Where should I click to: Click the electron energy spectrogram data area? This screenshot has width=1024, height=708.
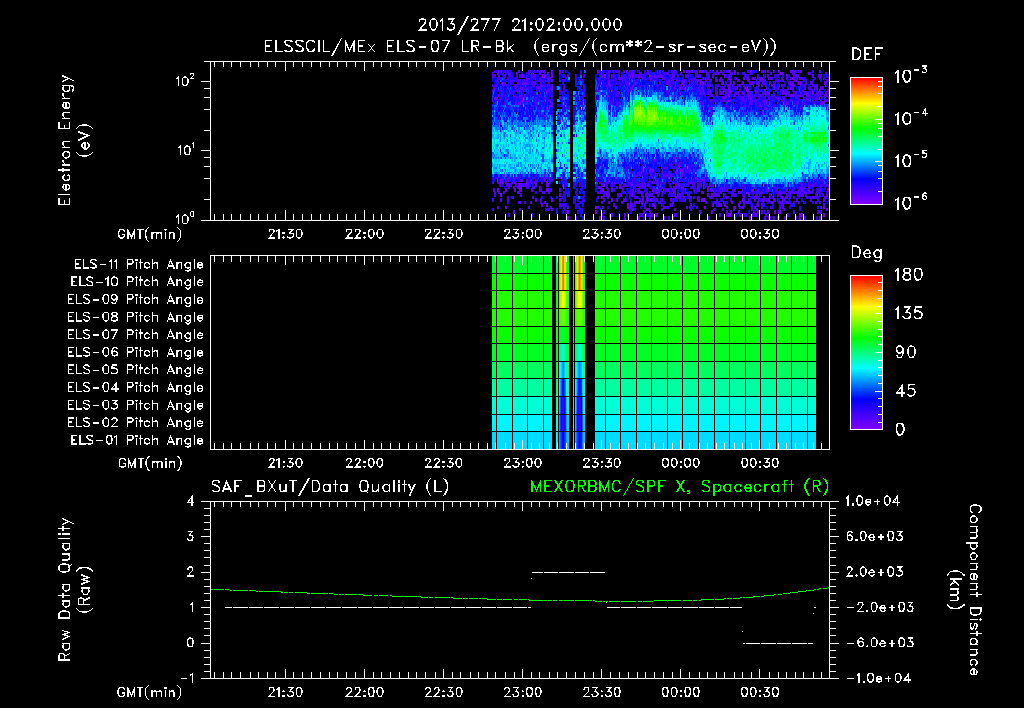(x=660, y=144)
